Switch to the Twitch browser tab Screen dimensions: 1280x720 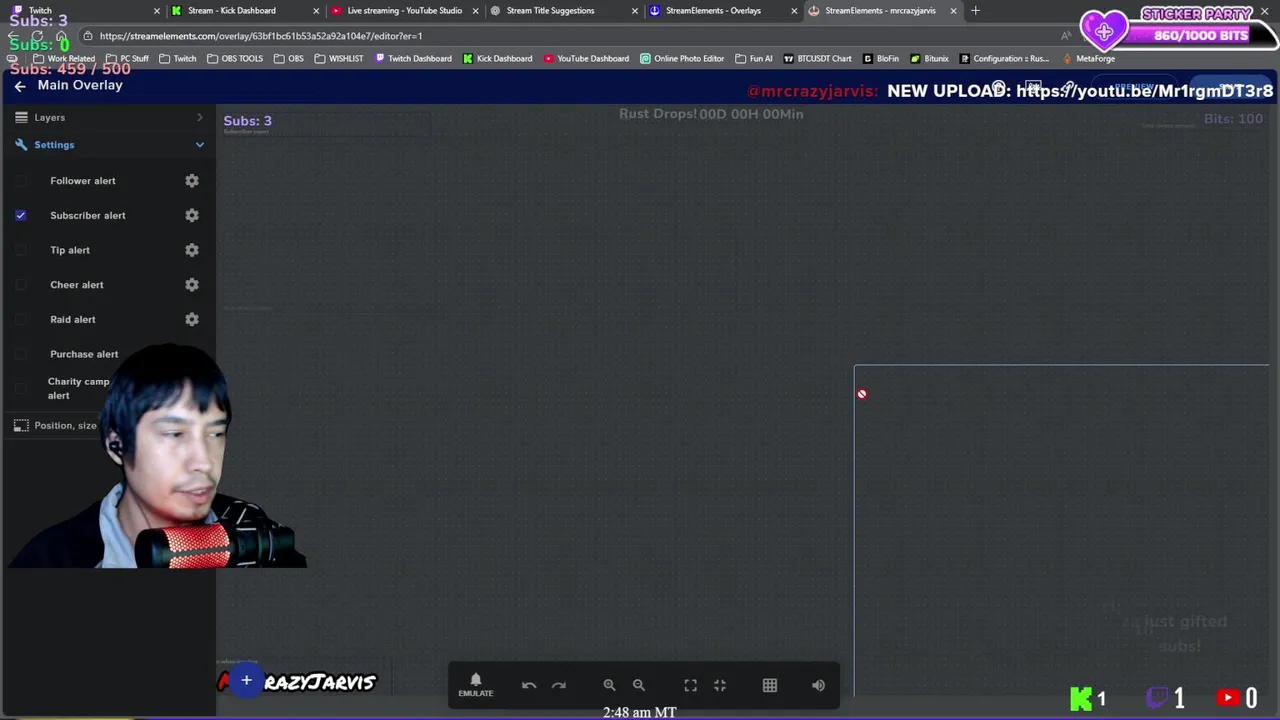click(x=80, y=11)
